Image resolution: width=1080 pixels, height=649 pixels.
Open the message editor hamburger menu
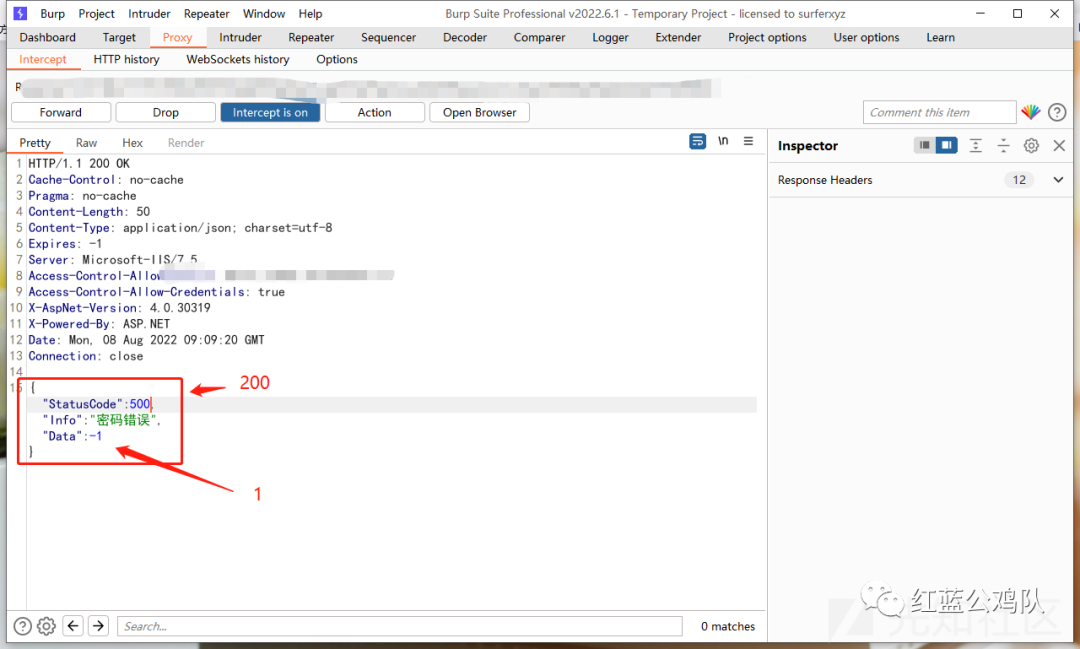tap(748, 141)
